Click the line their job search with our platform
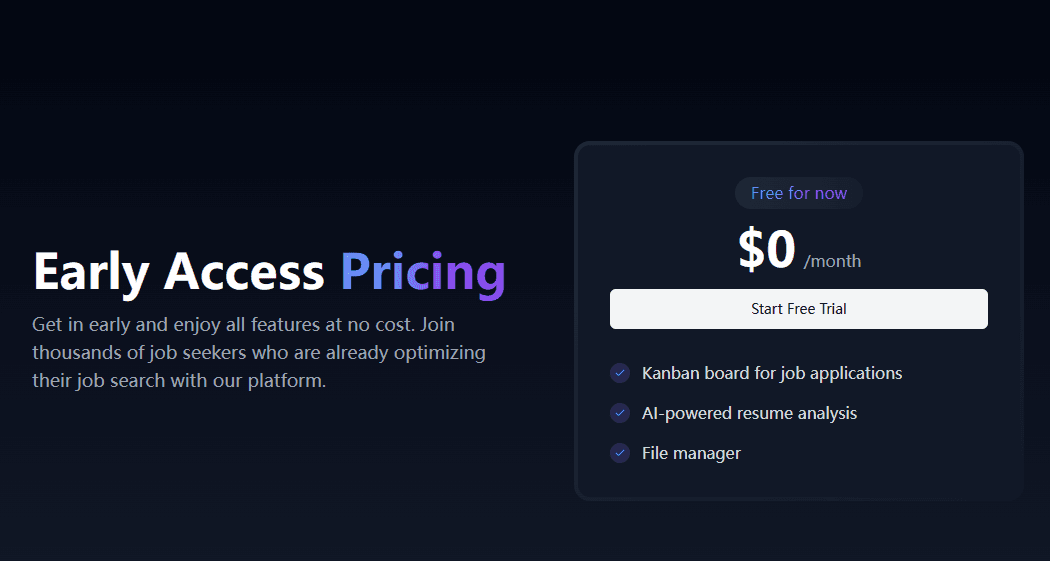This screenshot has height=561, width=1050. 179,381
